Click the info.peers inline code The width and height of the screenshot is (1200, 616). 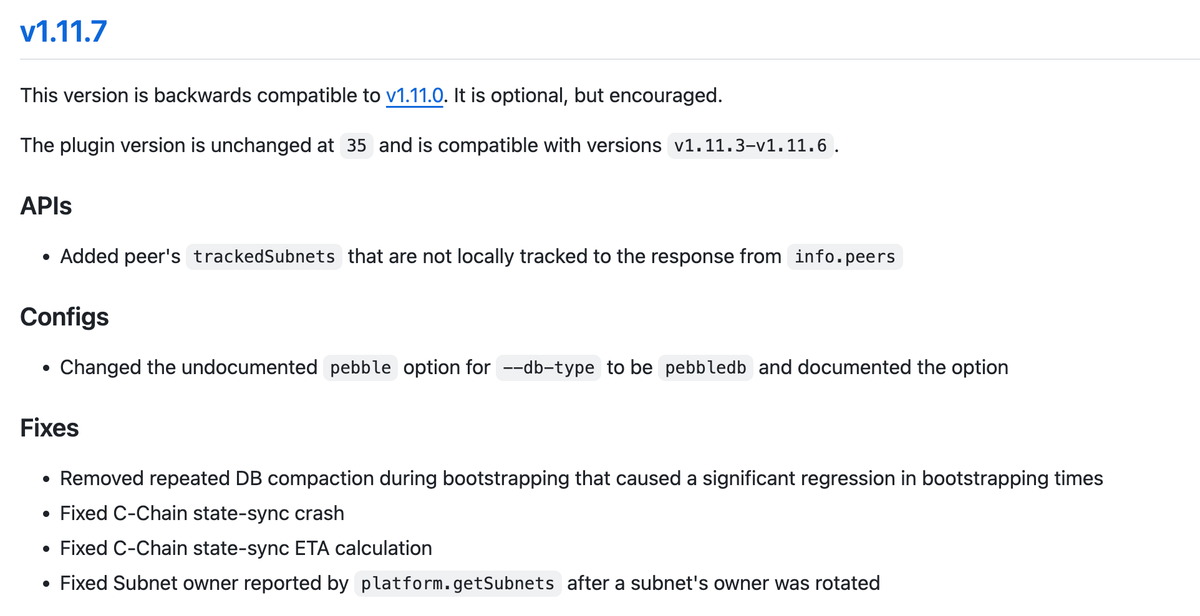[845, 257]
